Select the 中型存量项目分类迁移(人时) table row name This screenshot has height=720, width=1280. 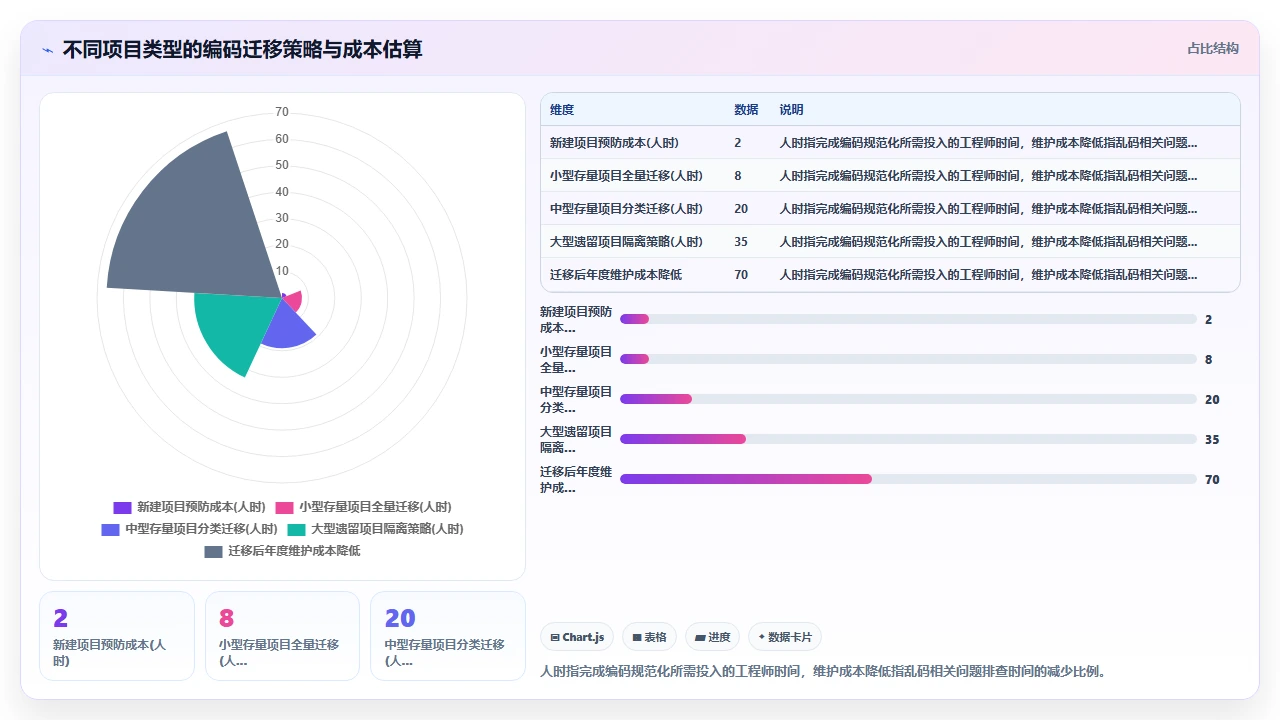tap(626, 209)
